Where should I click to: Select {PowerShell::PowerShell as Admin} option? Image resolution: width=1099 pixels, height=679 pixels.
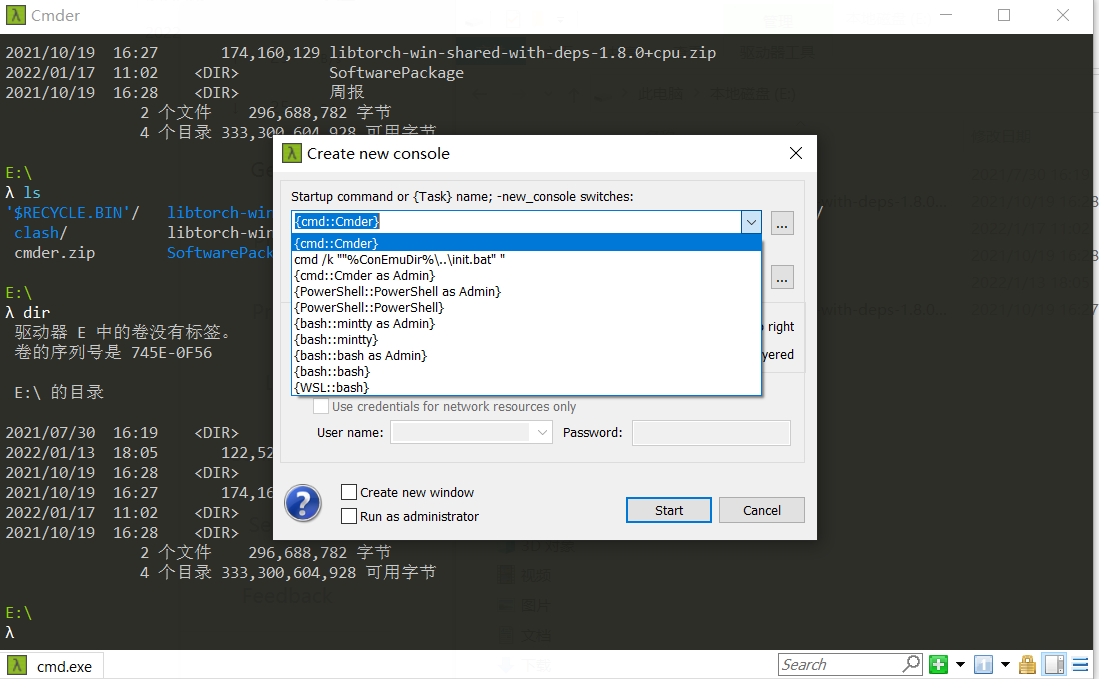pos(526,292)
